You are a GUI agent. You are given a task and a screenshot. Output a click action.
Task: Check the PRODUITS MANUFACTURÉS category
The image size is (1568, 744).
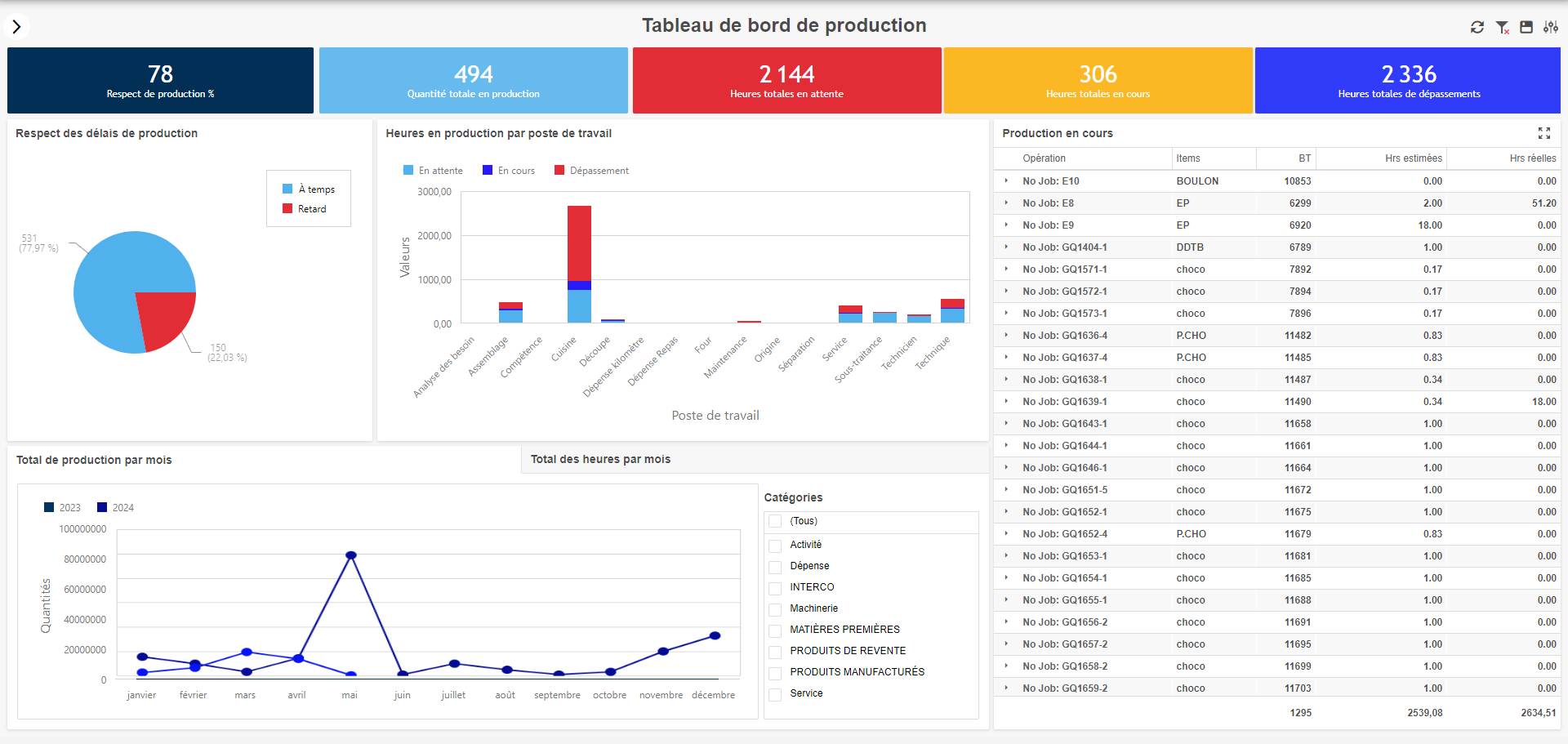776,673
